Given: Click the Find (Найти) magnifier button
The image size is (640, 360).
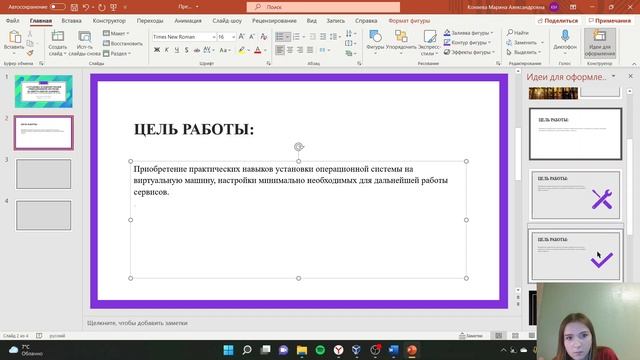Looking at the screenshot, I should click(x=518, y=33).
